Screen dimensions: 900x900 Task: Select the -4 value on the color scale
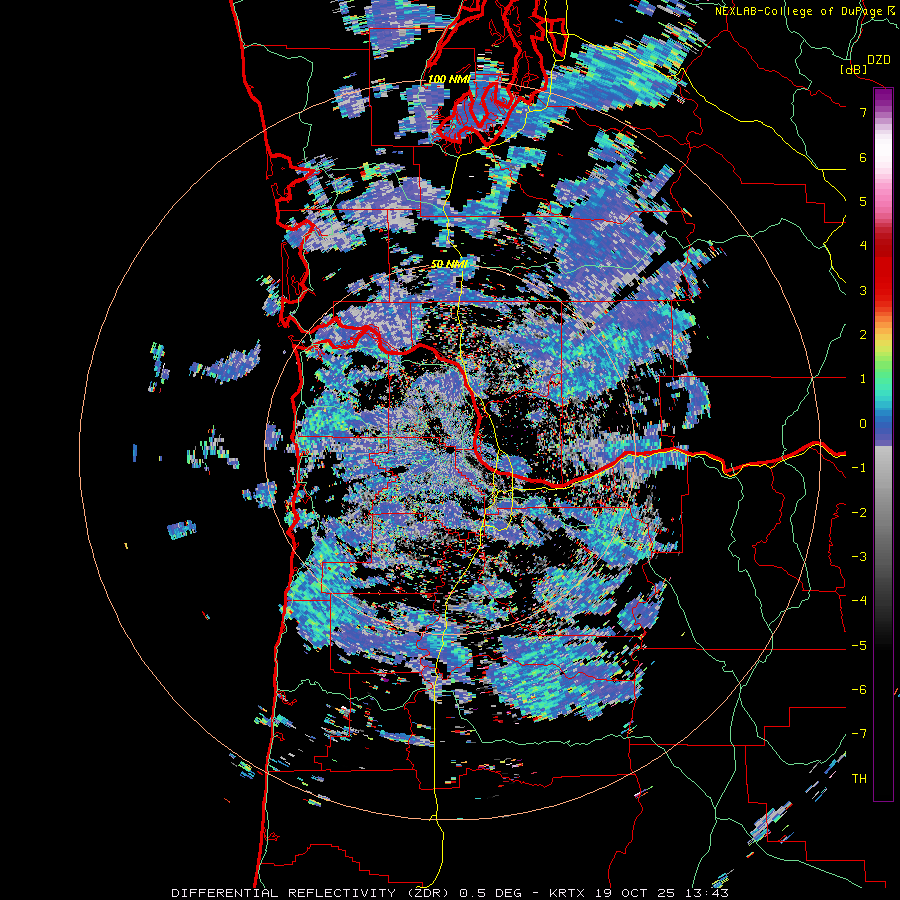(x=859, y=601)
